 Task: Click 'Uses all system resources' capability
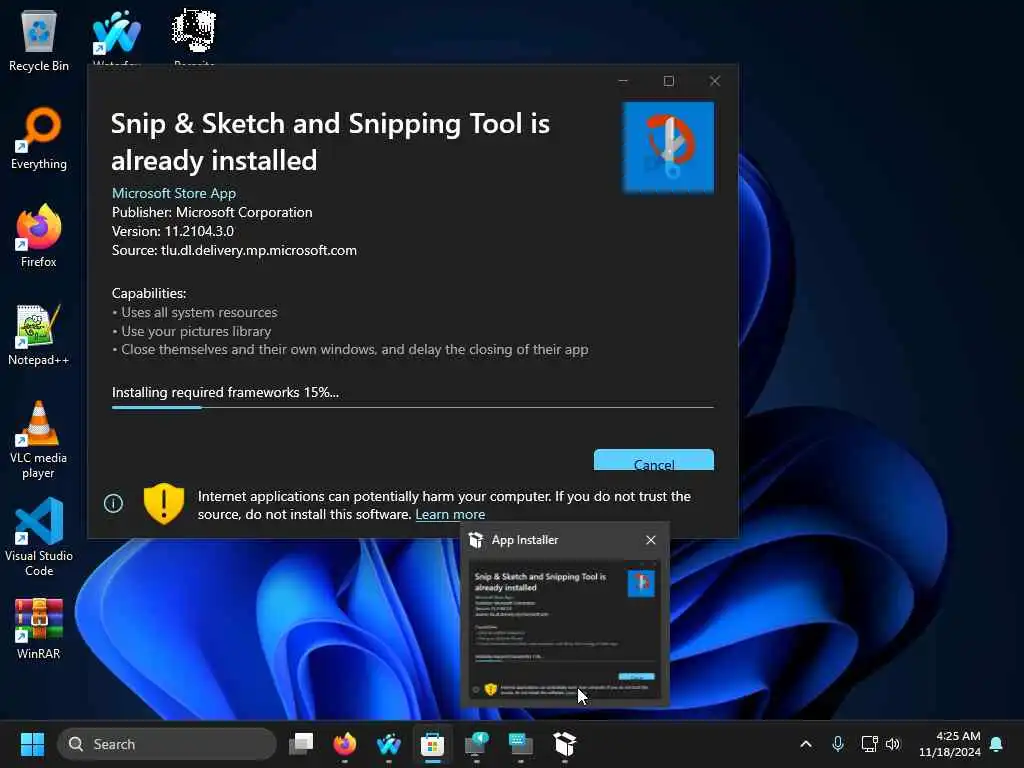199,312
